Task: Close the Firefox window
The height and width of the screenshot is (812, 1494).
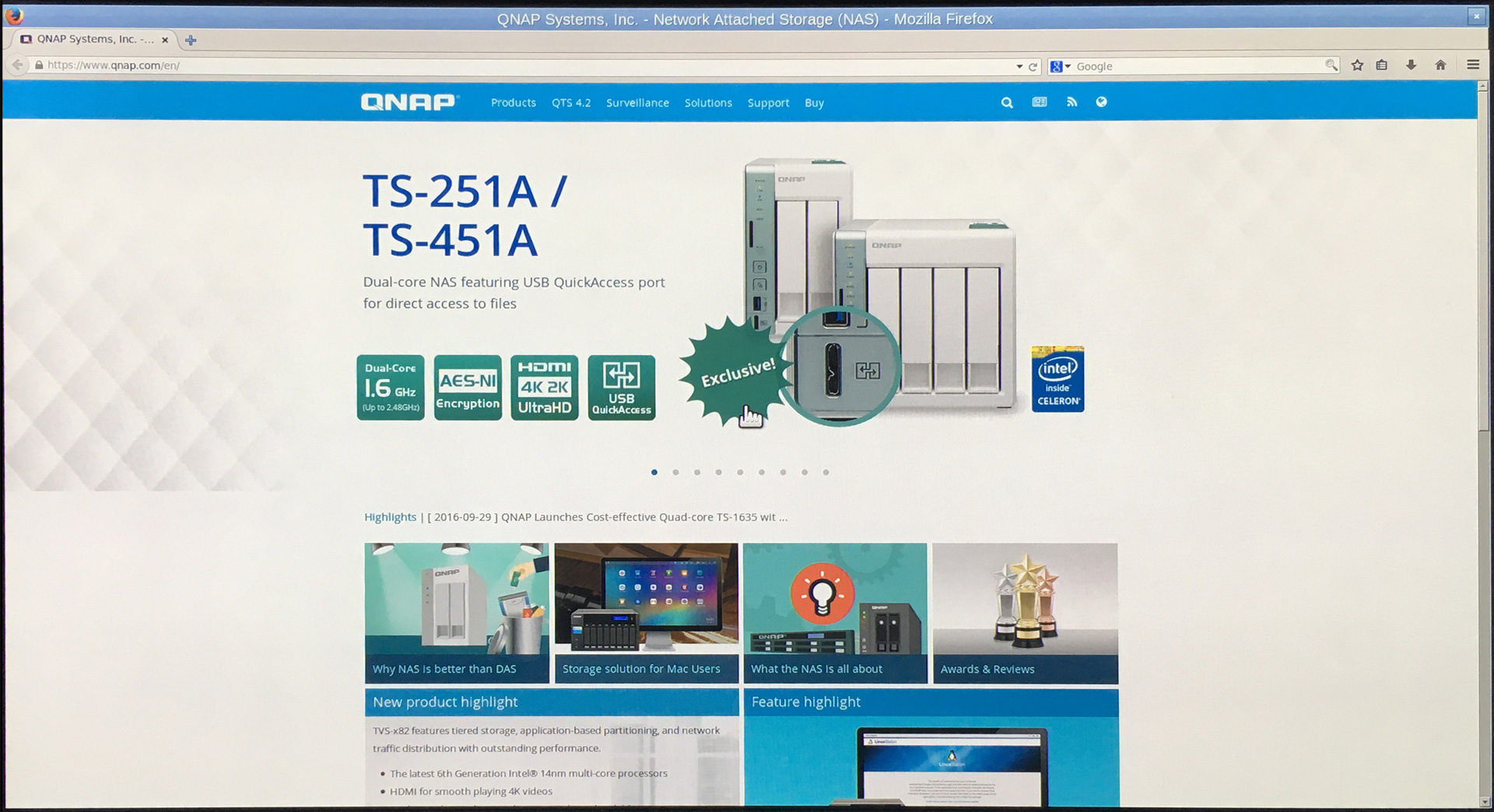Action: pos(1476,16)
